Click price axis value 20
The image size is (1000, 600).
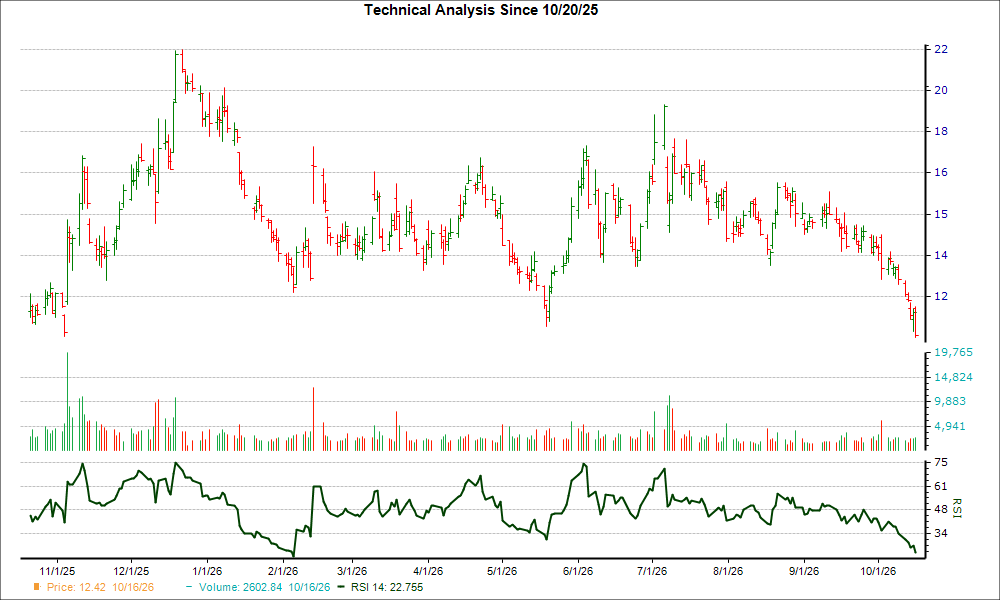coord(941,90)
